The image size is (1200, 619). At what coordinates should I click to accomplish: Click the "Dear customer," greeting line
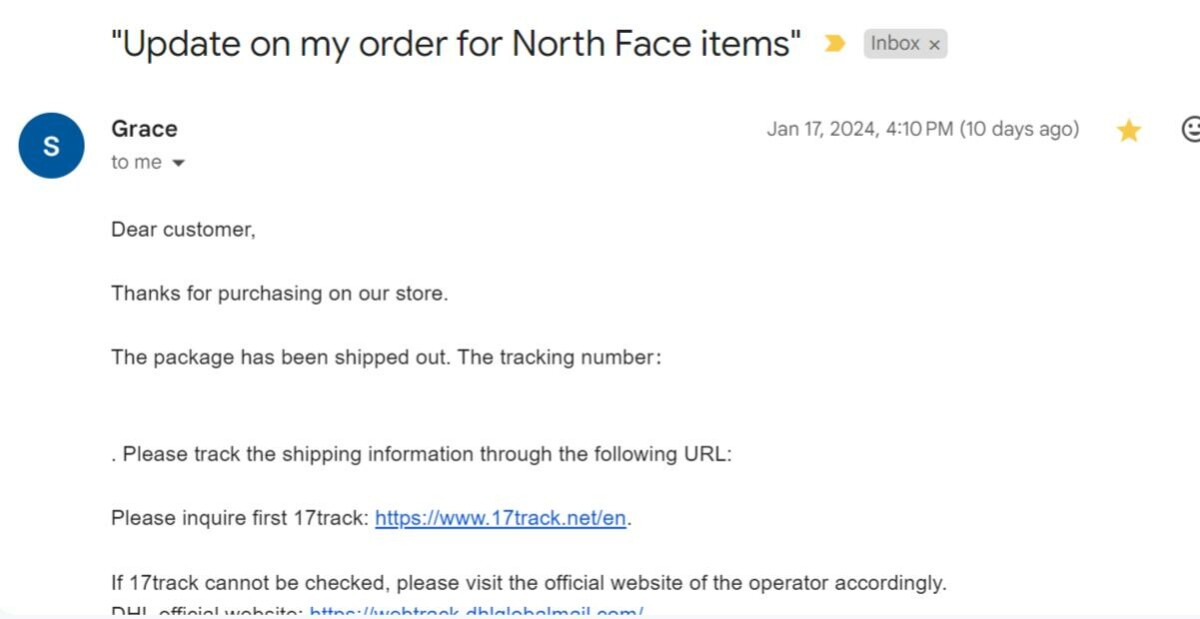coord(183,229)
